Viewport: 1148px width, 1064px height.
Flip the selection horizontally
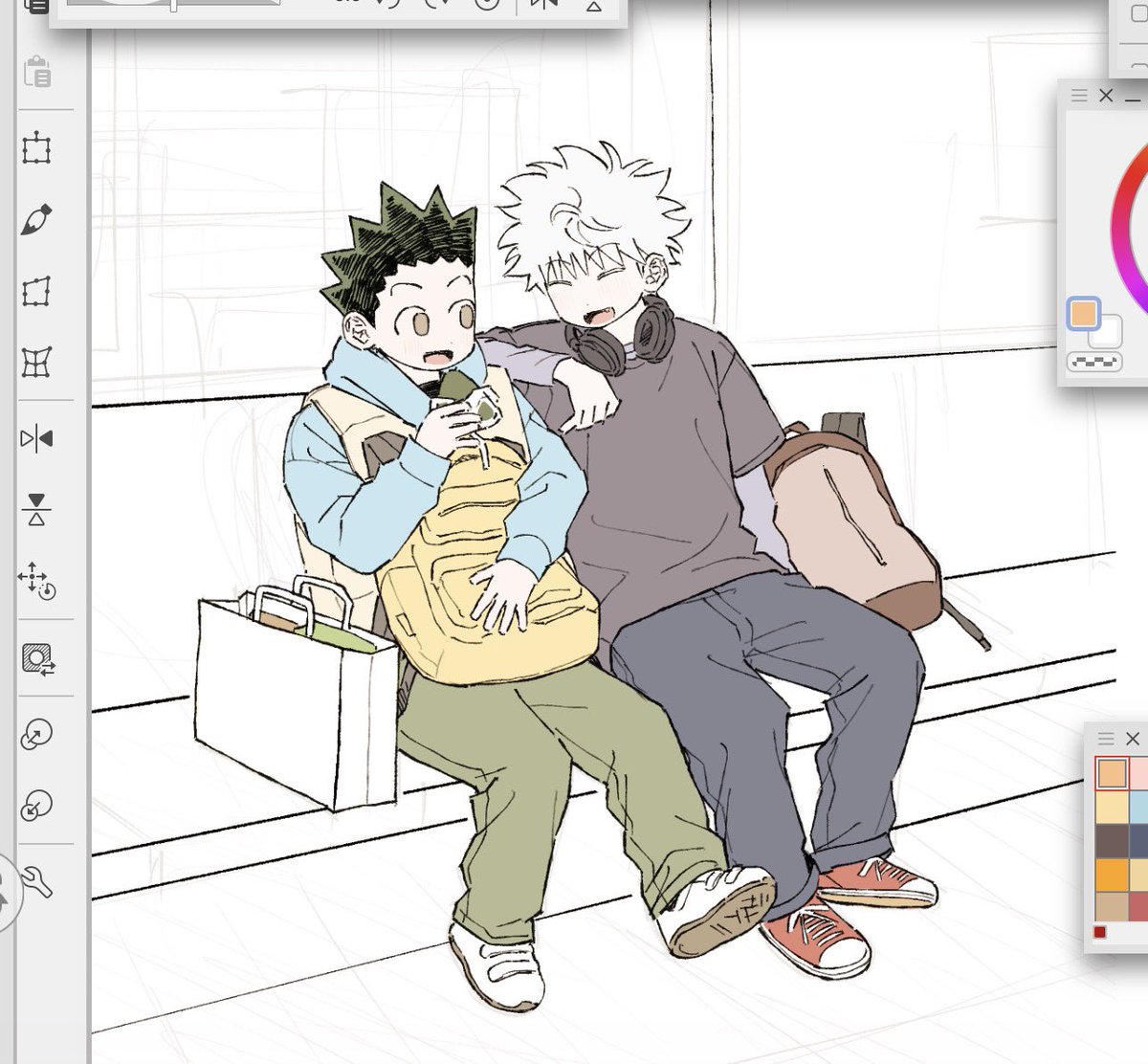pyautogui.click(x=36, y=439)
